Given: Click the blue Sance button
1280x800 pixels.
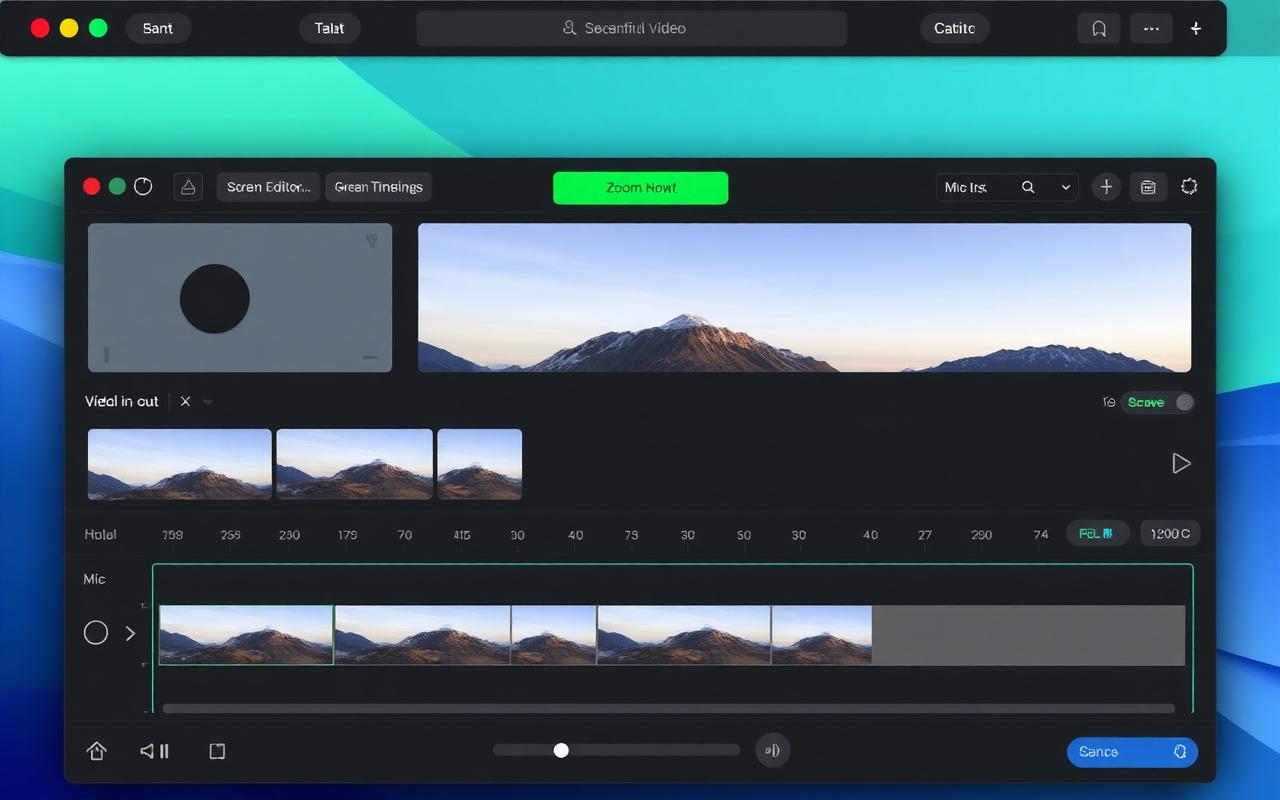Looking at the screenshot, I should (x=1132, y=752).
